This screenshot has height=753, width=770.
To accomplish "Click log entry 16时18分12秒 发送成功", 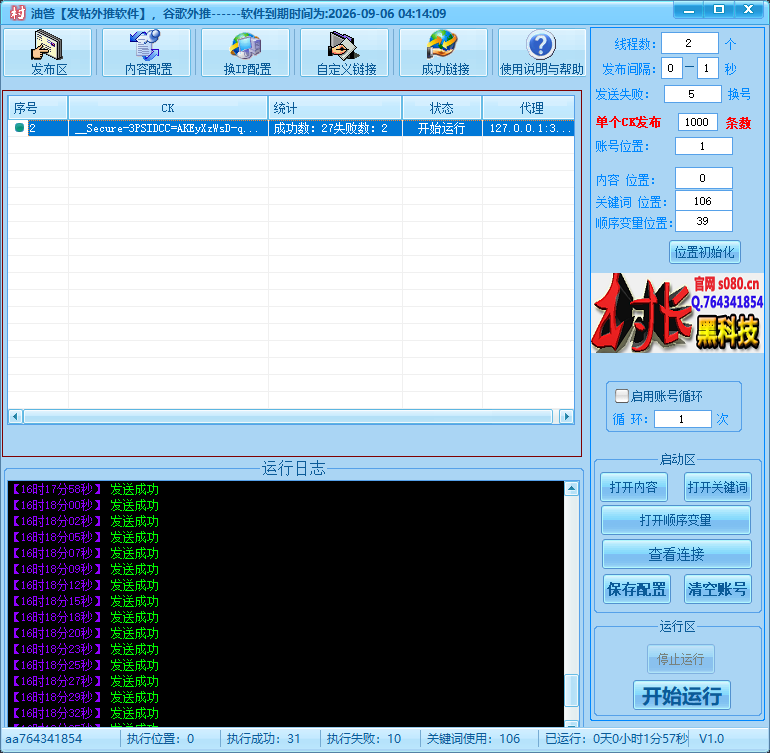I will 83,585.
